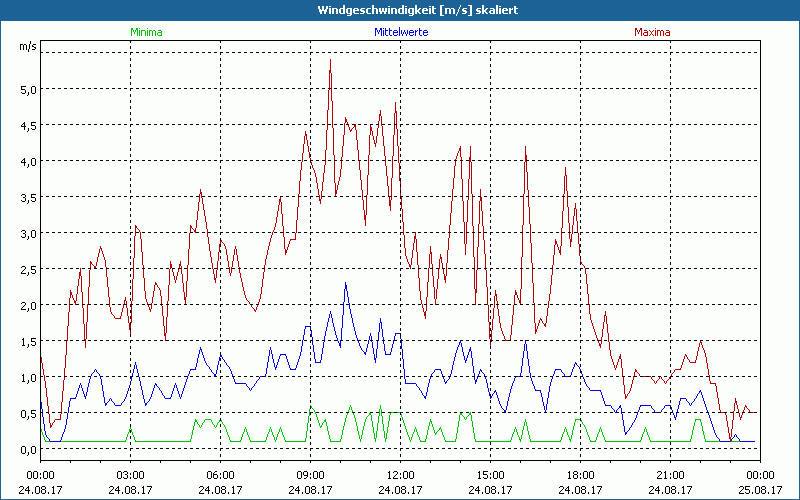Screen dimensions: 800x500
Task: Click the 3,5 y-axis tick label
Action: tap(28, 197)
